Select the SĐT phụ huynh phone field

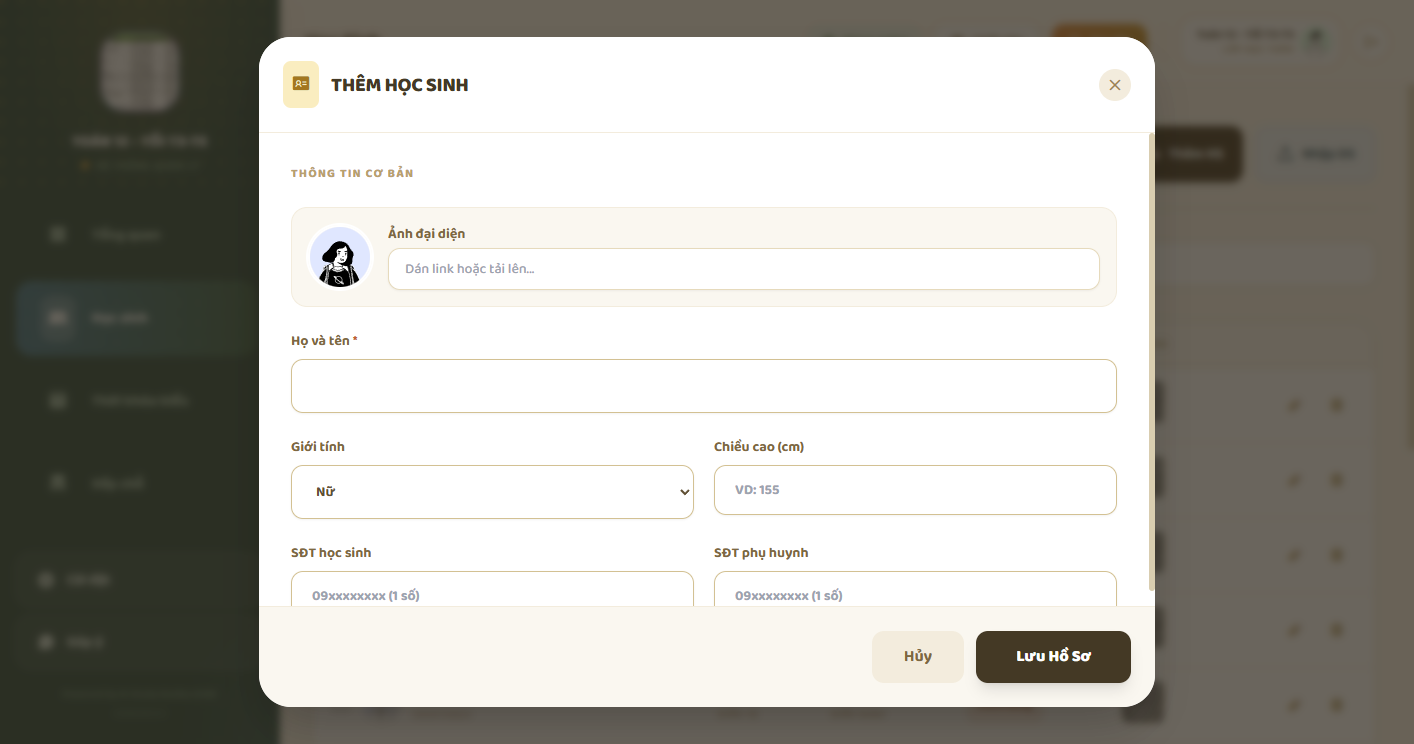915,590
